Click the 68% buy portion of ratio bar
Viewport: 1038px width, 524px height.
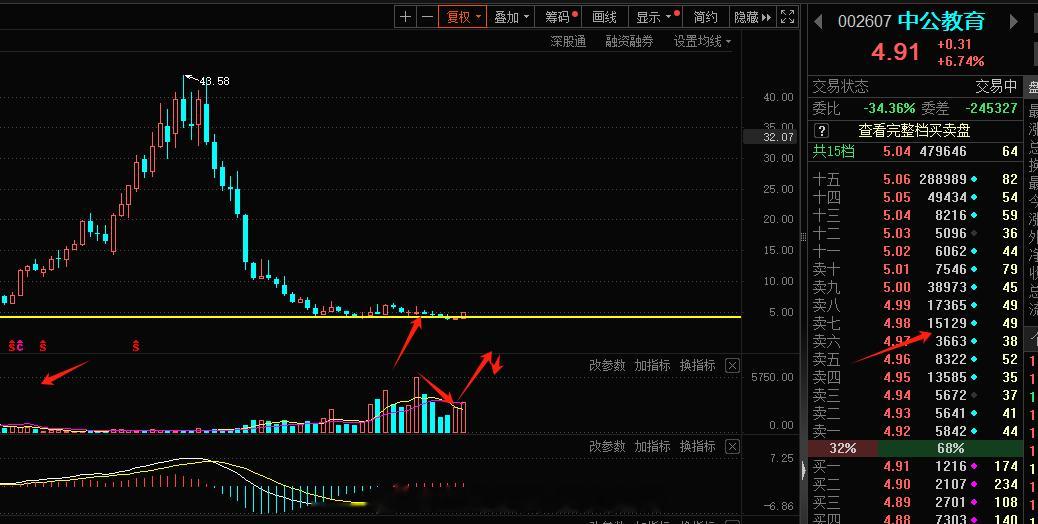951,449
